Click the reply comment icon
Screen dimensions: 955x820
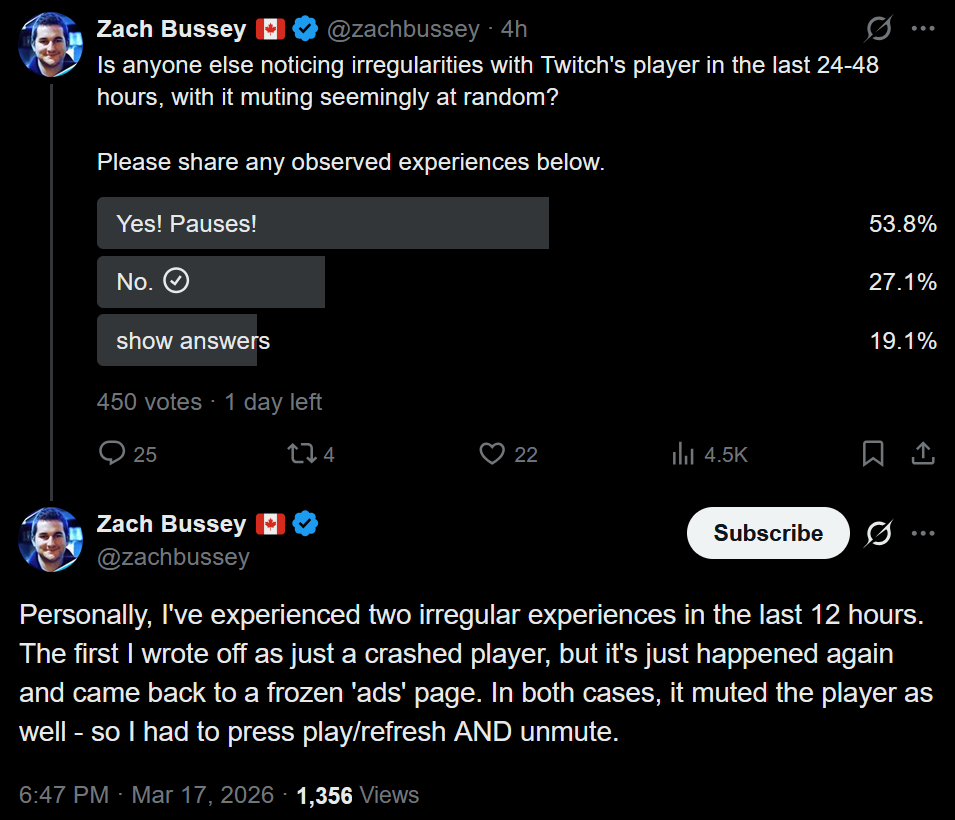(113, 454)
